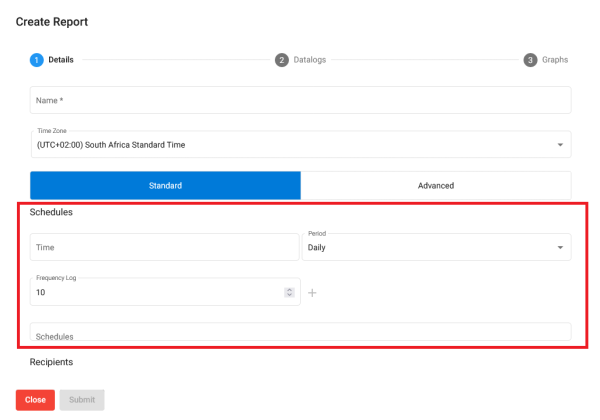Screen dimensions: 600x420
Task: Decrease Frequency Log with down stepper arrow
Action: coord(289,295)
